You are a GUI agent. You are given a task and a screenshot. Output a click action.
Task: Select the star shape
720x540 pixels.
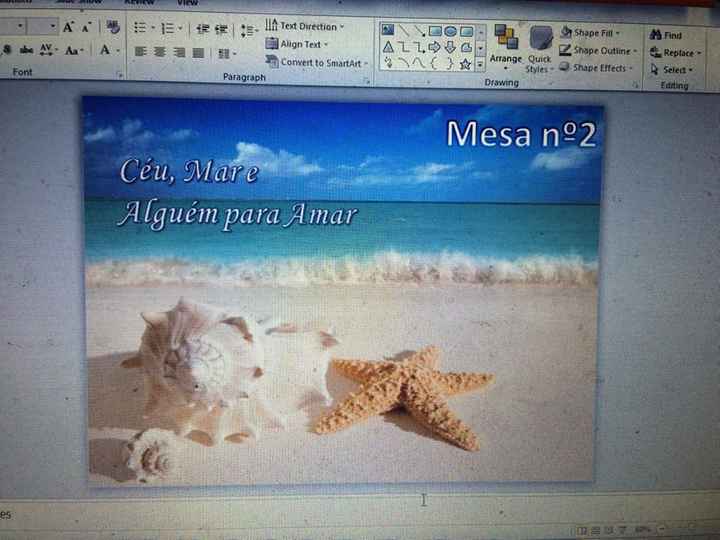[x=465, y=64]
